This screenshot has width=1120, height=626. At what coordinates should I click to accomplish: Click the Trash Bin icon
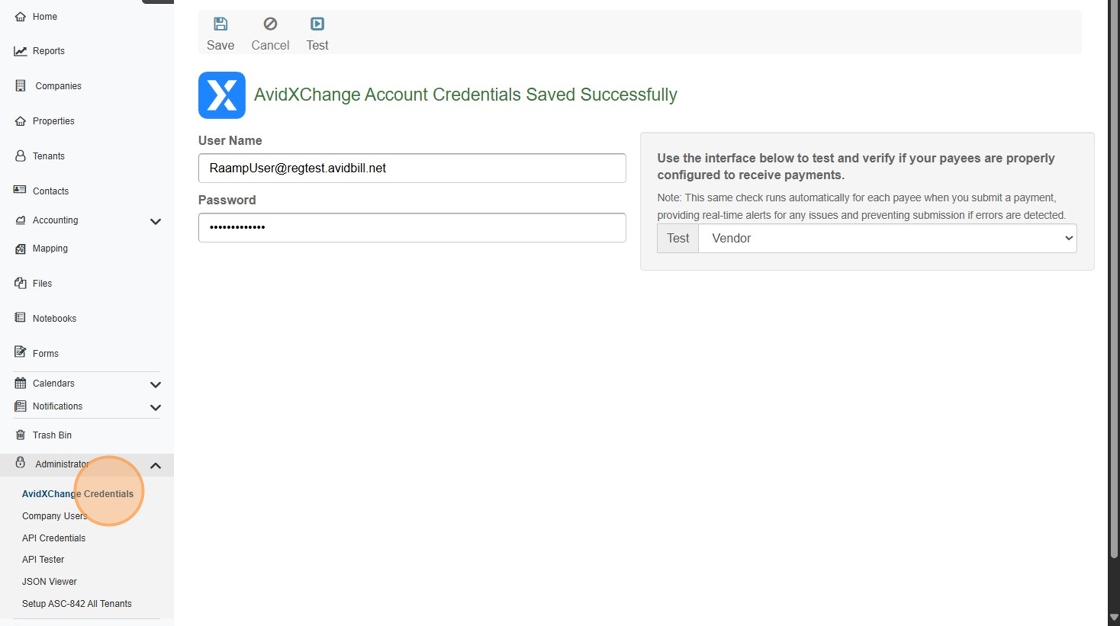[20, 435]
